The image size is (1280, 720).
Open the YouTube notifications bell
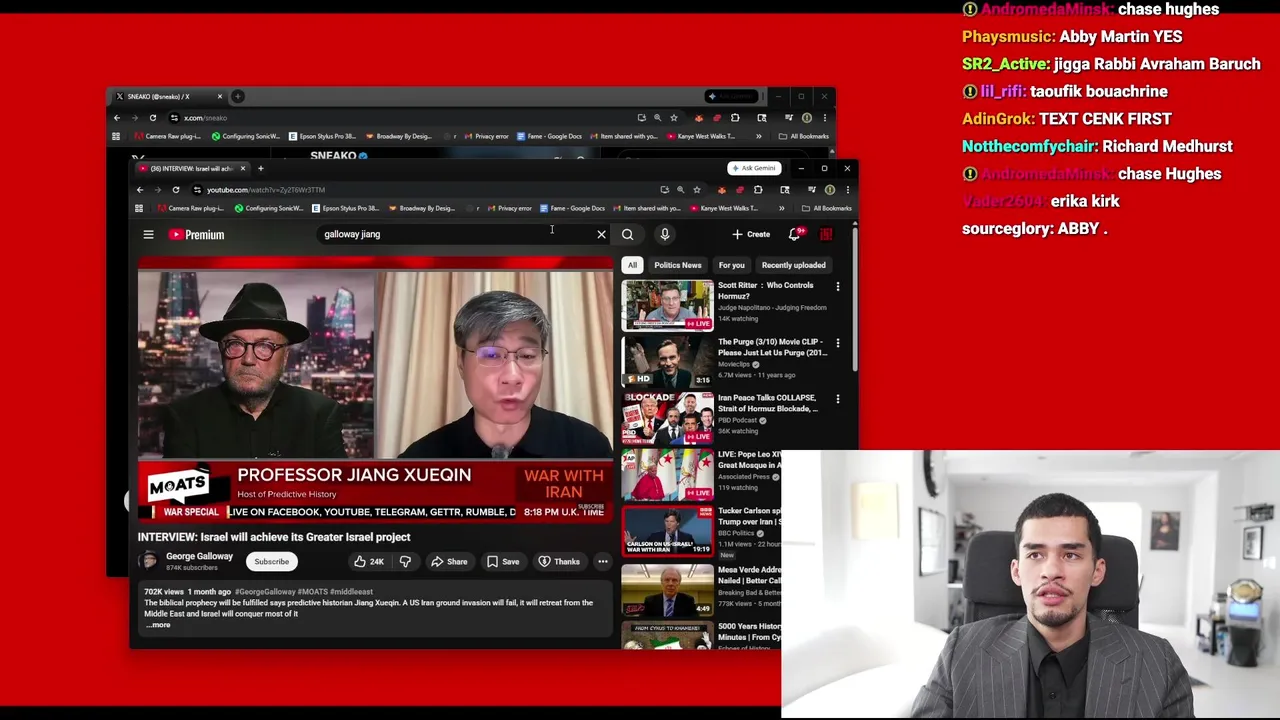coord(795,234)
